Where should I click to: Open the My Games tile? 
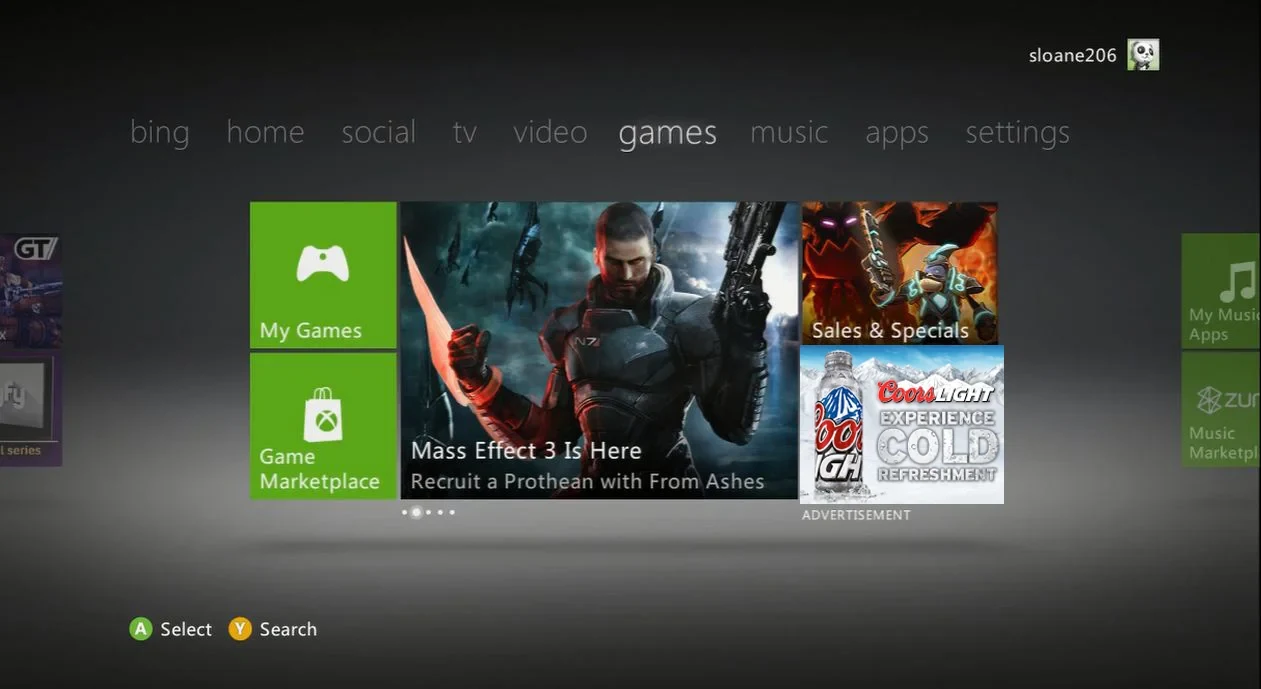323,275
